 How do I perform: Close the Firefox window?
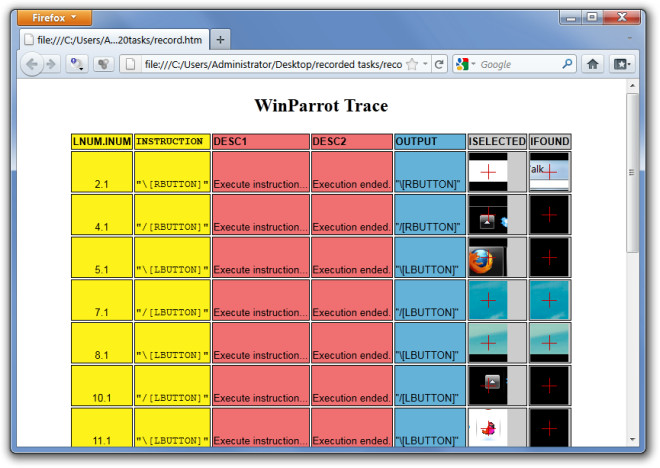(622, 17)
